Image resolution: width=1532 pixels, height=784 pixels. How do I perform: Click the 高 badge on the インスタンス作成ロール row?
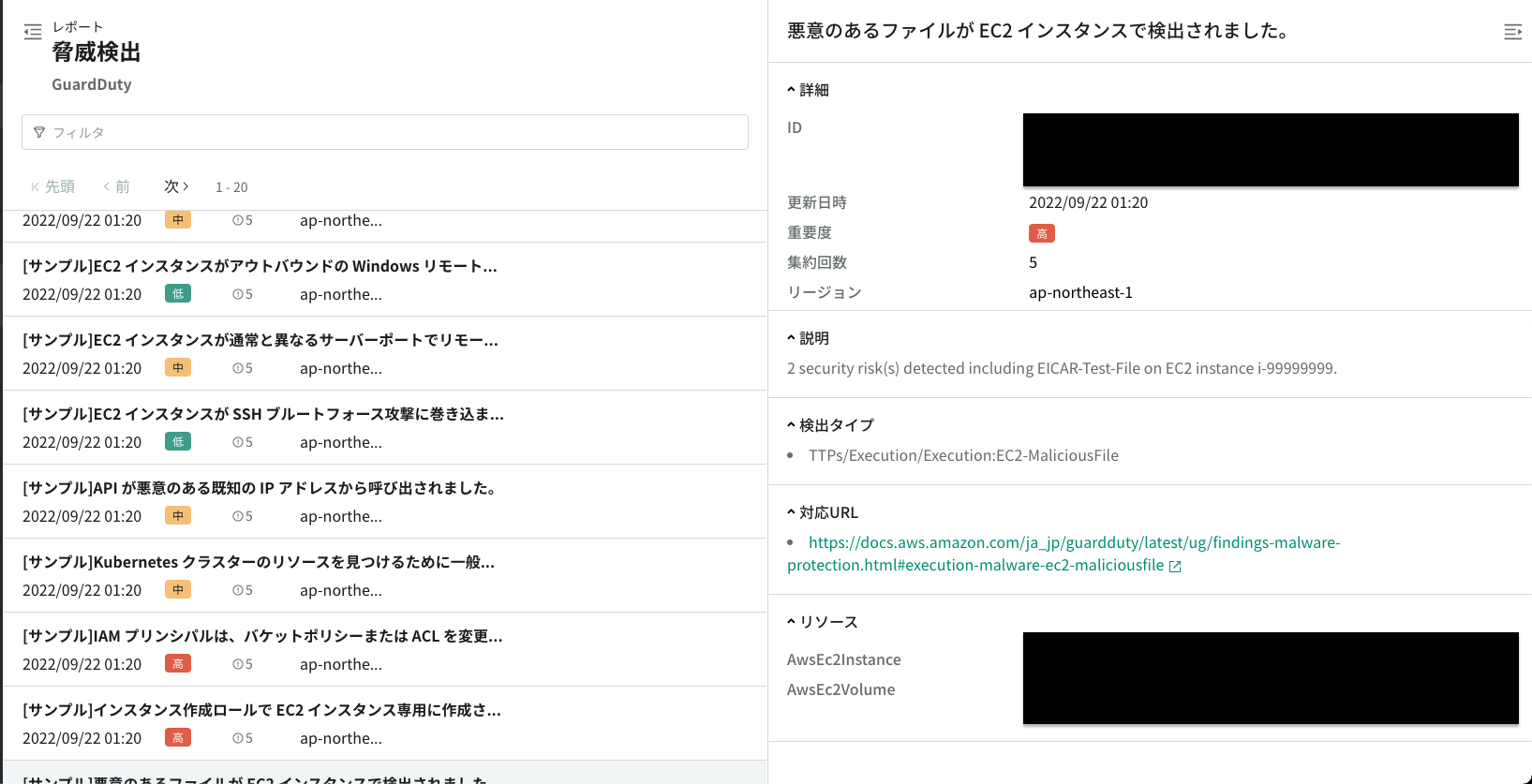(178, 737)
